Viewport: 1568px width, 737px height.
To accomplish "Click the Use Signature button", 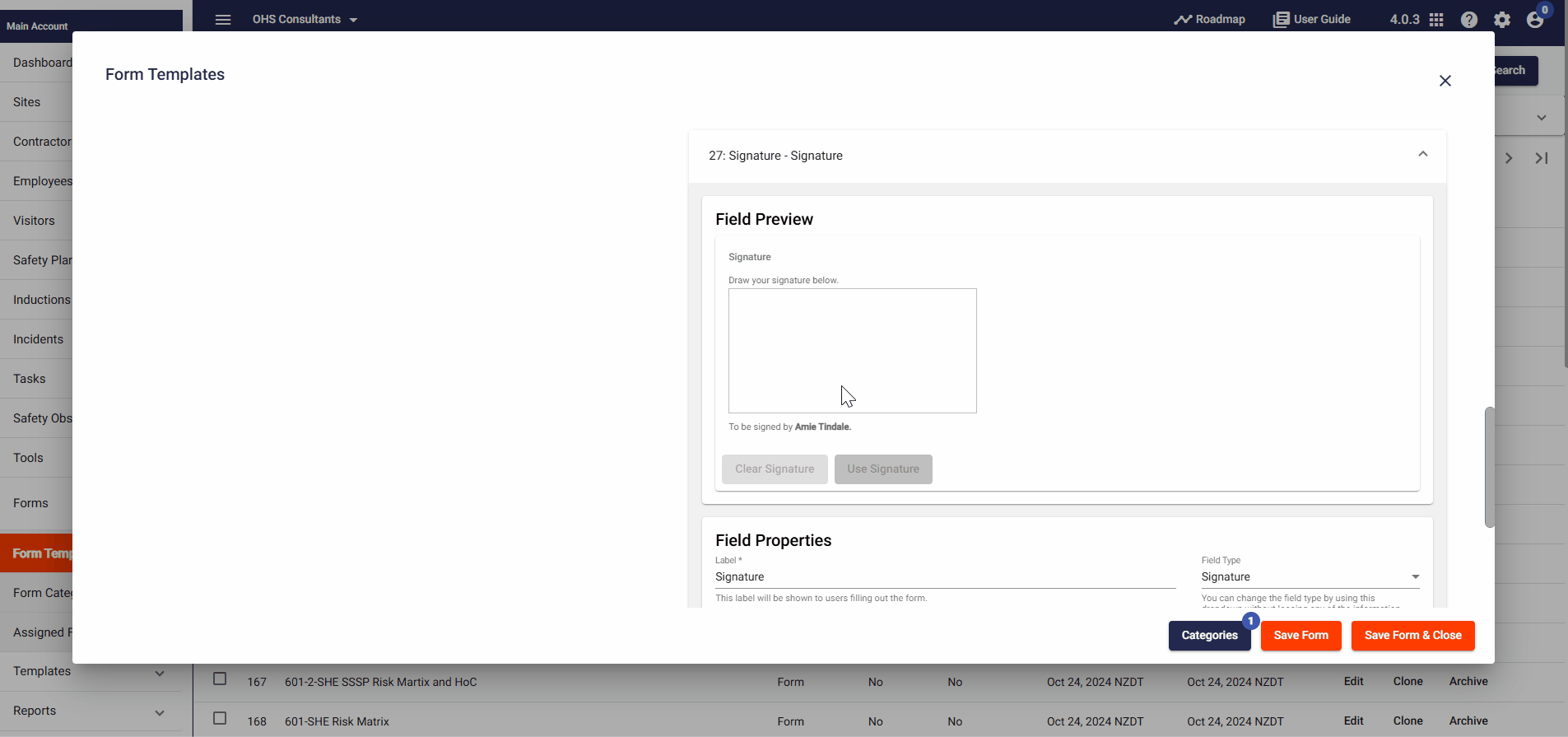I will tap(883, 469).
